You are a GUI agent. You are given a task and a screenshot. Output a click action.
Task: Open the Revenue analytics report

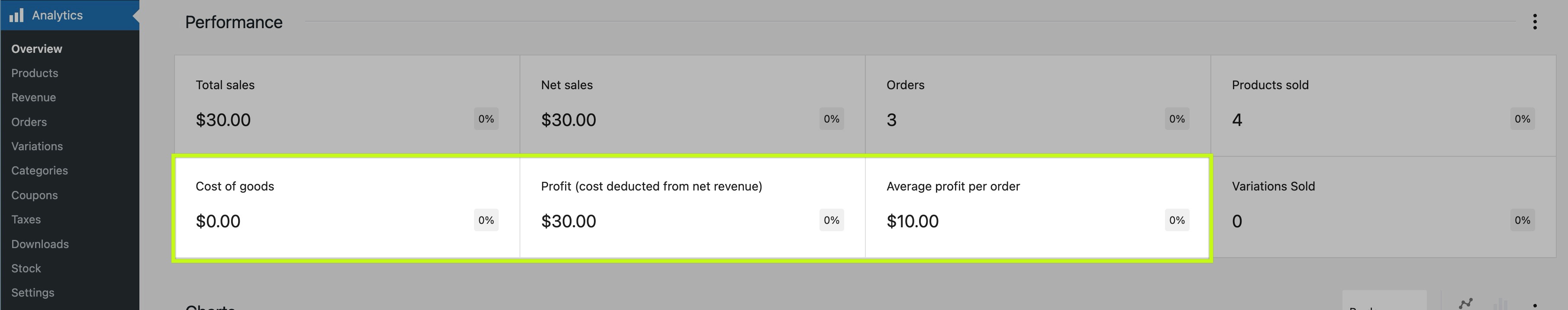33,97
